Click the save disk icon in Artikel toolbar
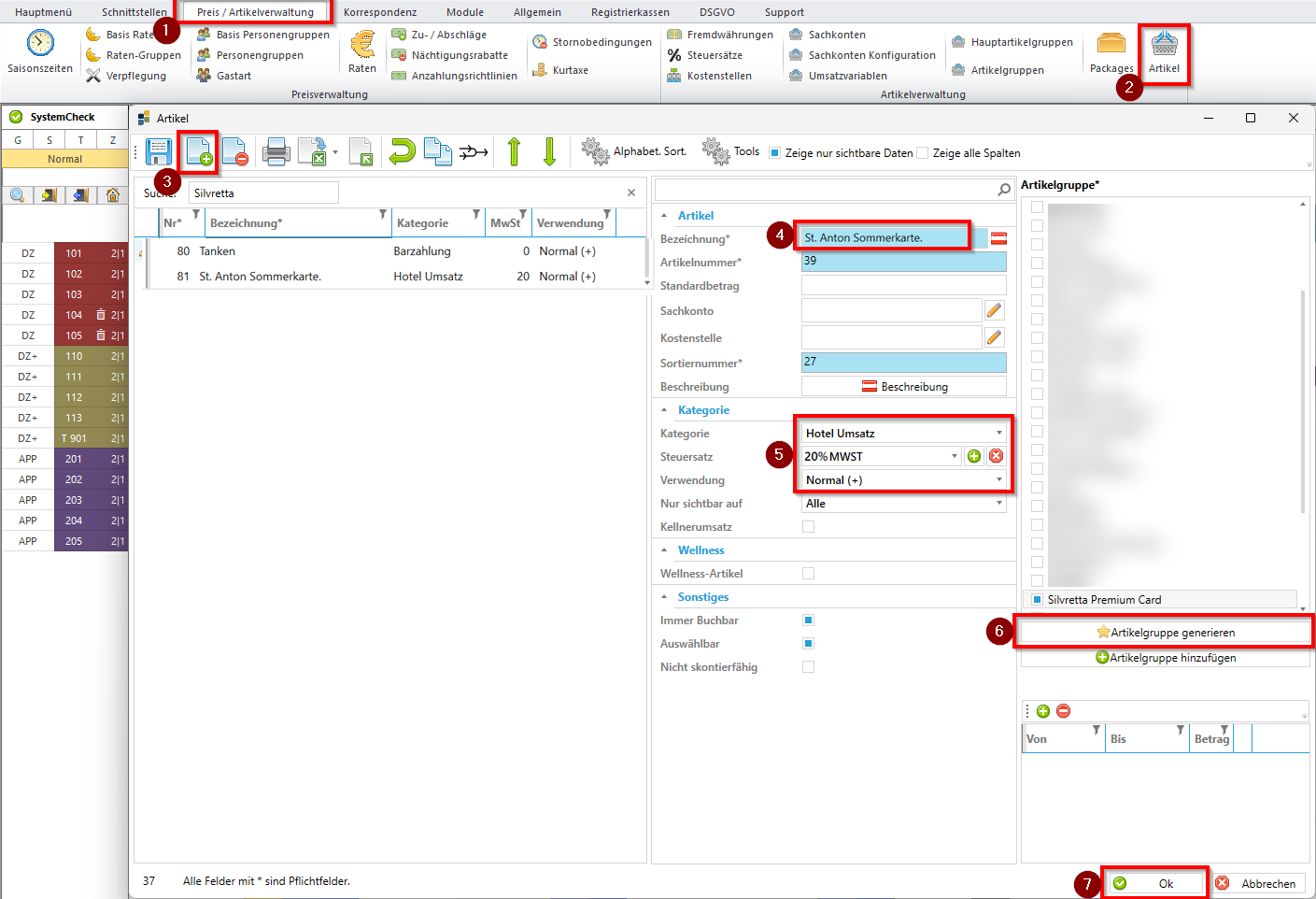 [159, 151]
